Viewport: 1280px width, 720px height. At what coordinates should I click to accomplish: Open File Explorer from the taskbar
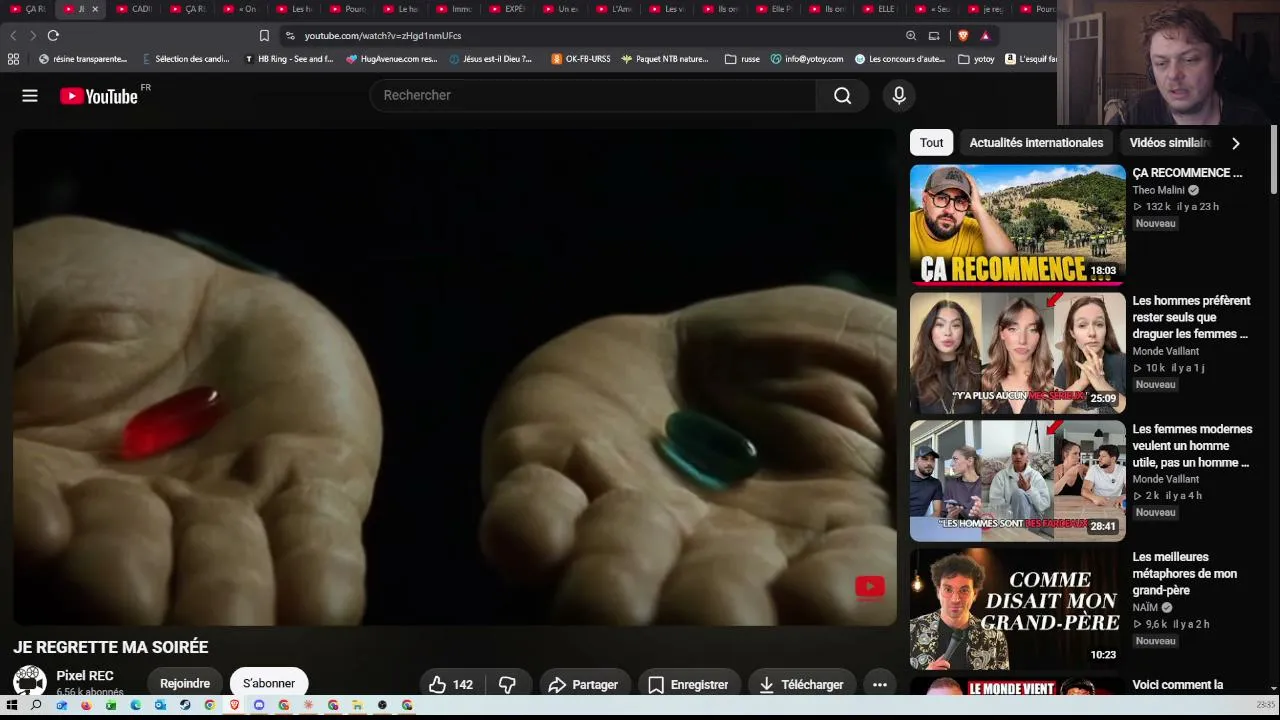358,705
